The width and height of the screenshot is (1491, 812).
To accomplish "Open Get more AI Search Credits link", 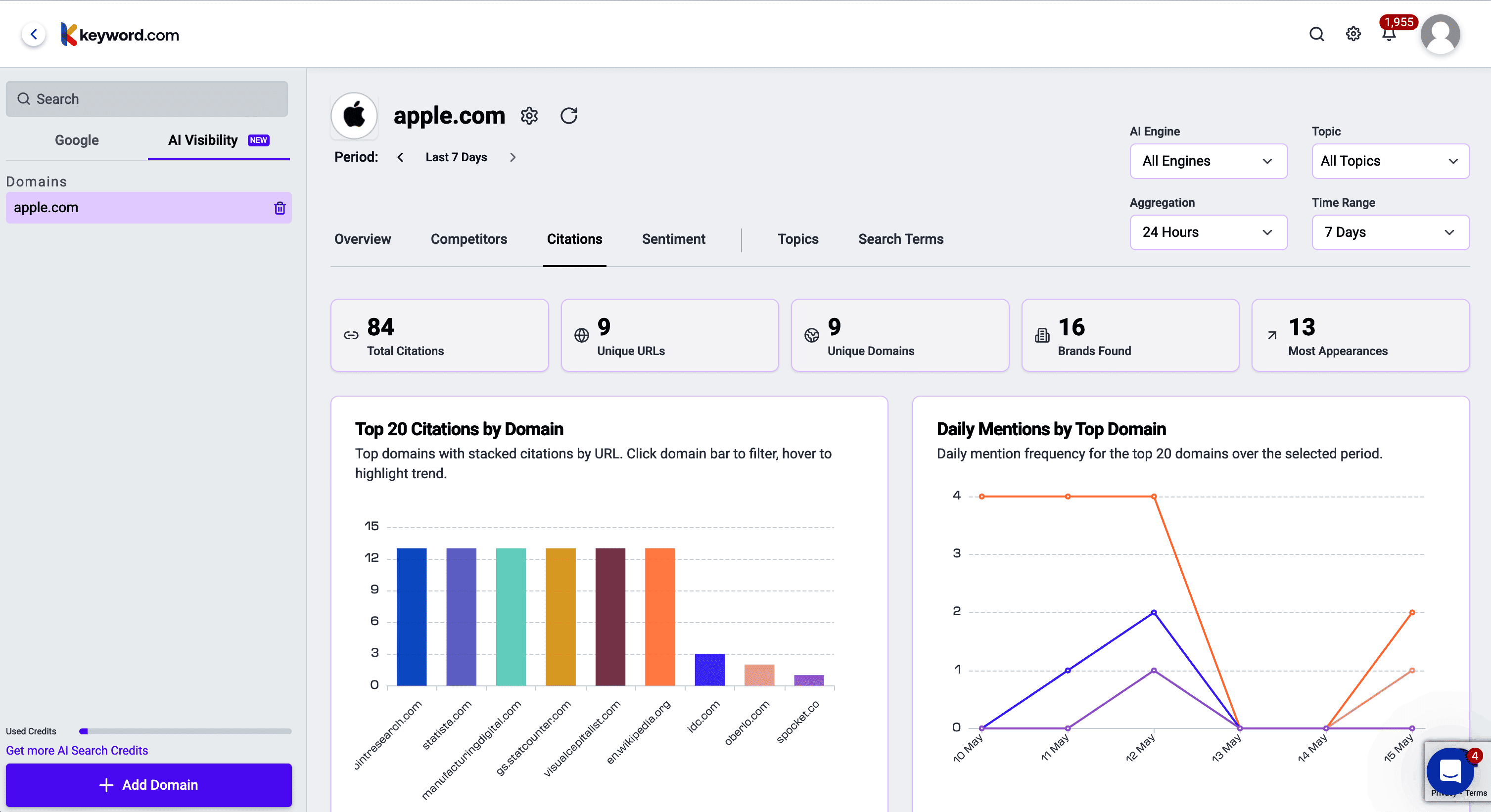I will (x=77, y=750).
